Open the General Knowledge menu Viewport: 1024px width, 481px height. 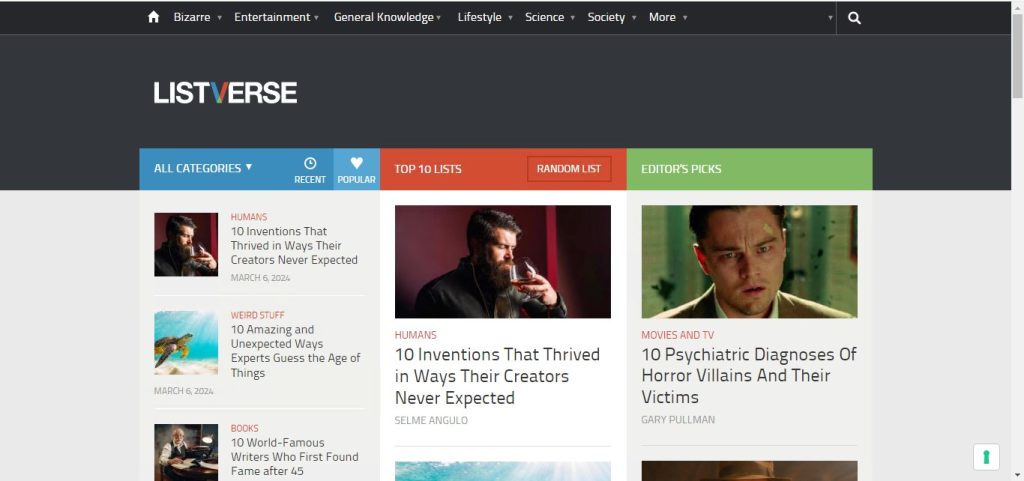[387, 17]
